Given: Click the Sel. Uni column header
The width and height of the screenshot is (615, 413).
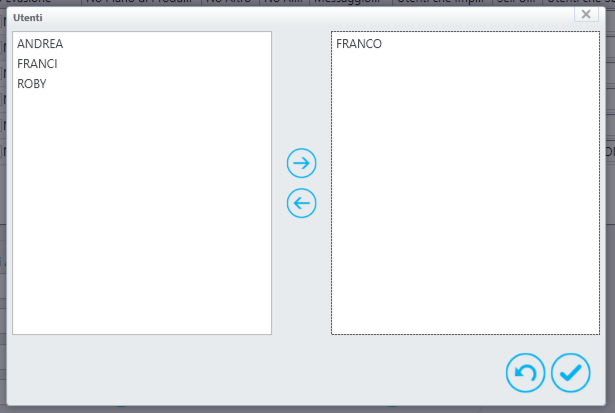Looking at the screenshot, I should point(516,2).
